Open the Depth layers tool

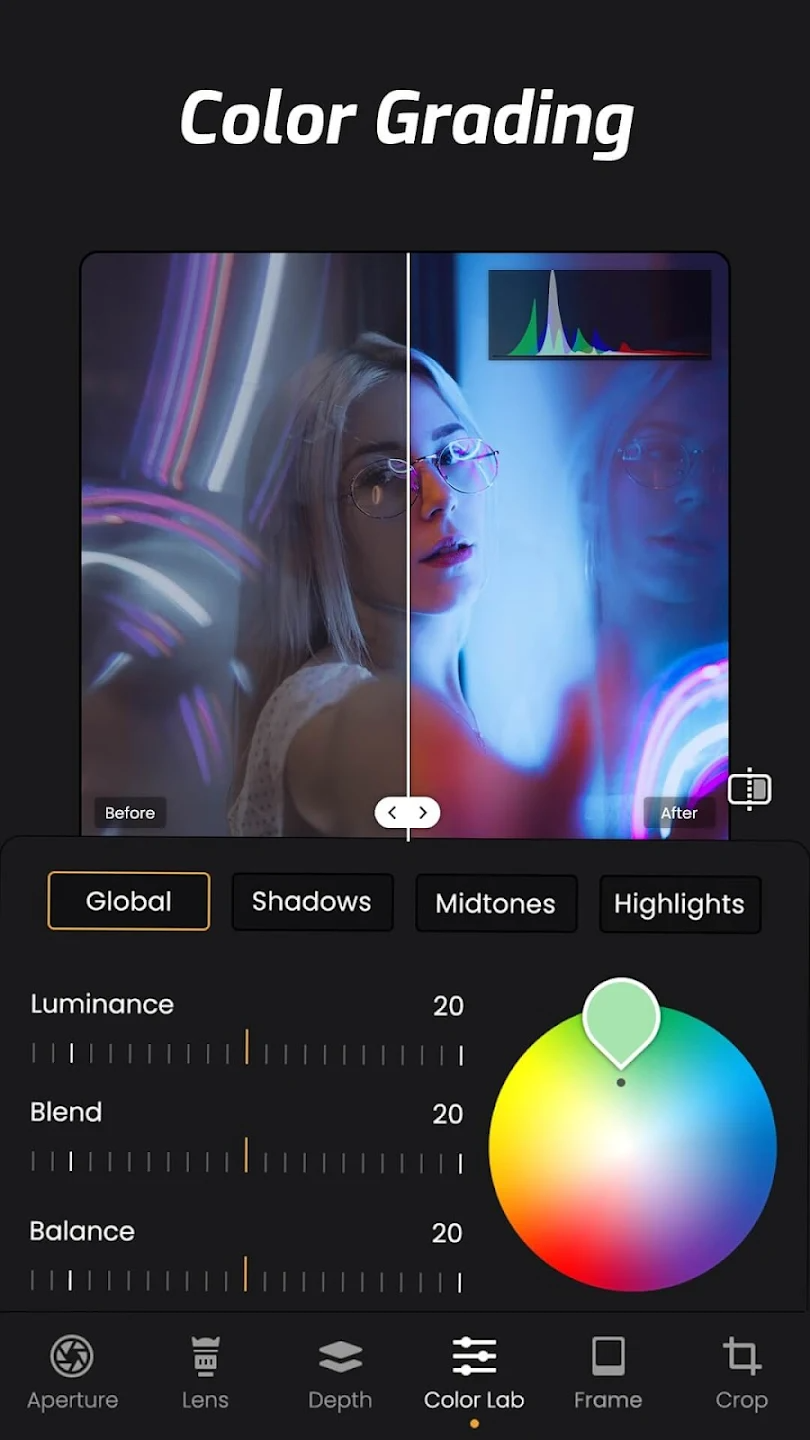pyautogui.click(x=340, y=1373)
